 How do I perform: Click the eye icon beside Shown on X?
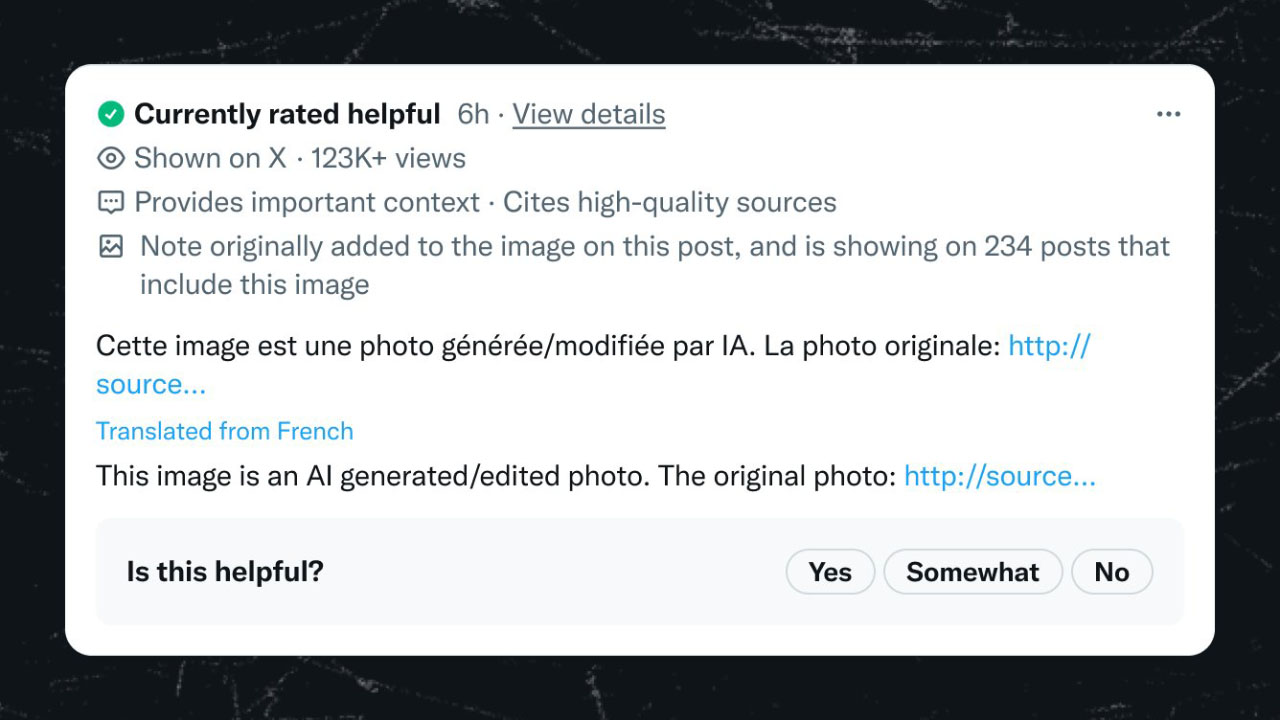[111, 158]
